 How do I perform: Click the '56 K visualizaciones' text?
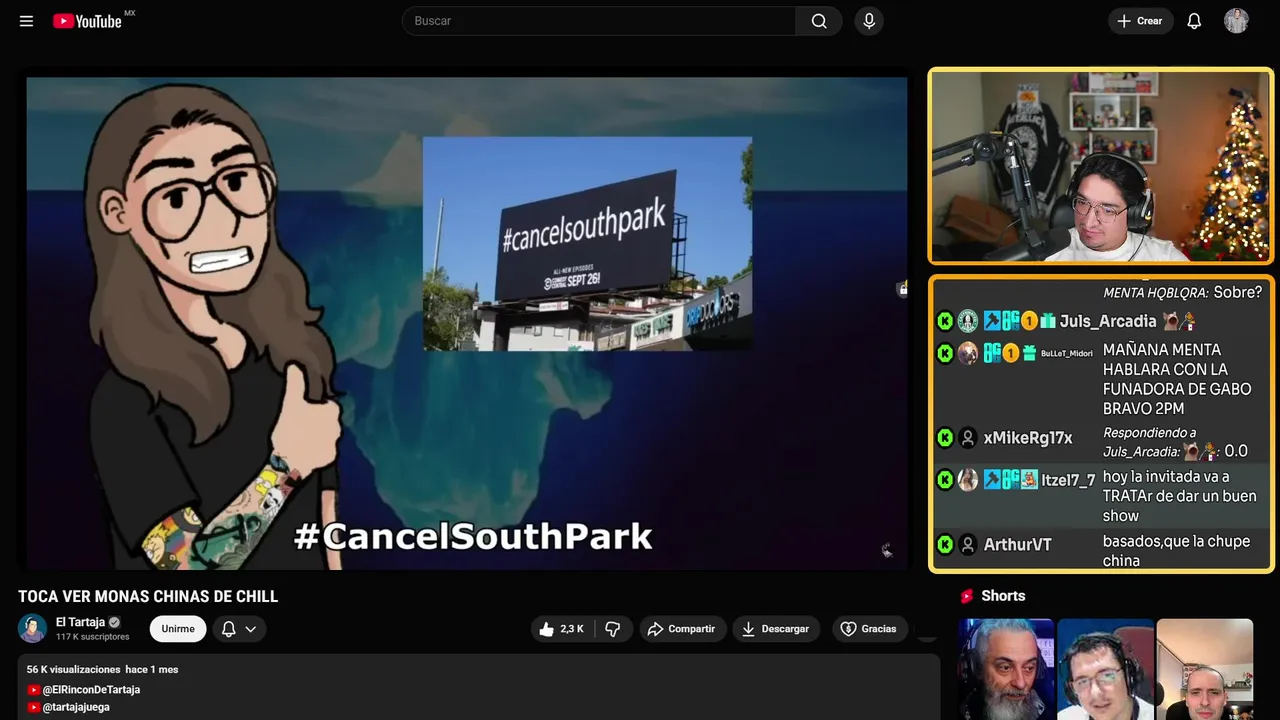(x=73, y=669)
